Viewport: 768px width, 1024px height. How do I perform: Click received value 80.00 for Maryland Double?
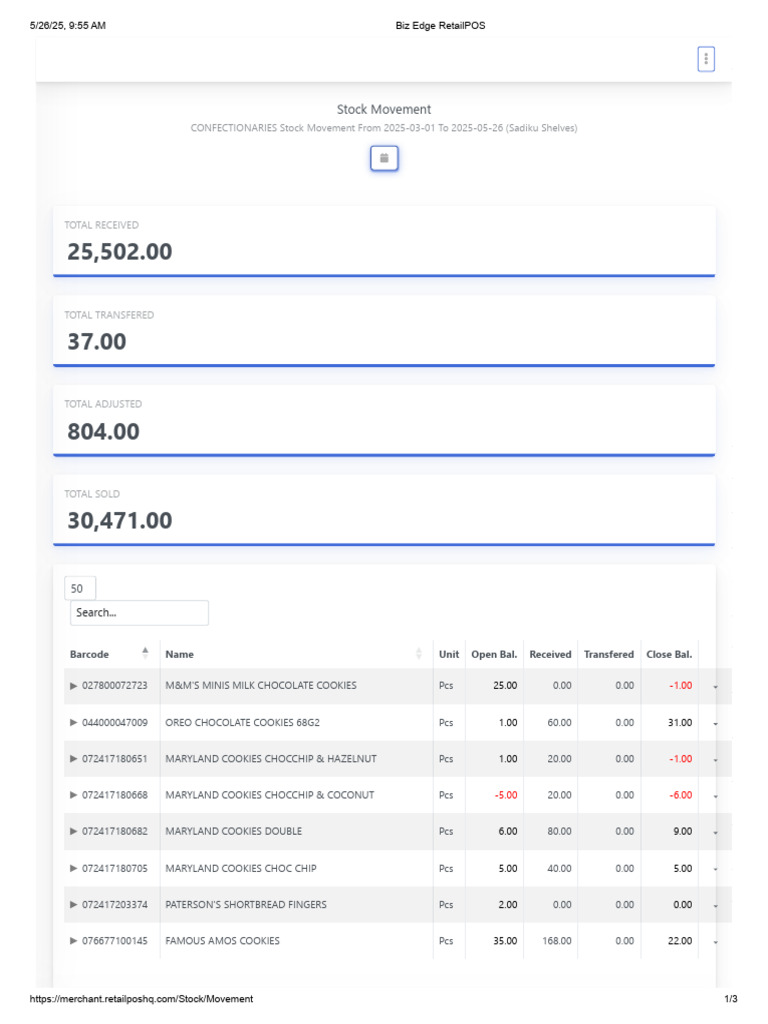tap(560, 831)
